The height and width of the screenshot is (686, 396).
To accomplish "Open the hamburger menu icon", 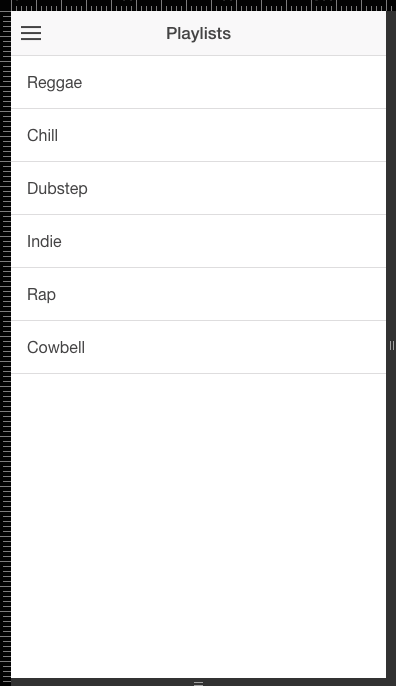I will click(x=31, y=33).
